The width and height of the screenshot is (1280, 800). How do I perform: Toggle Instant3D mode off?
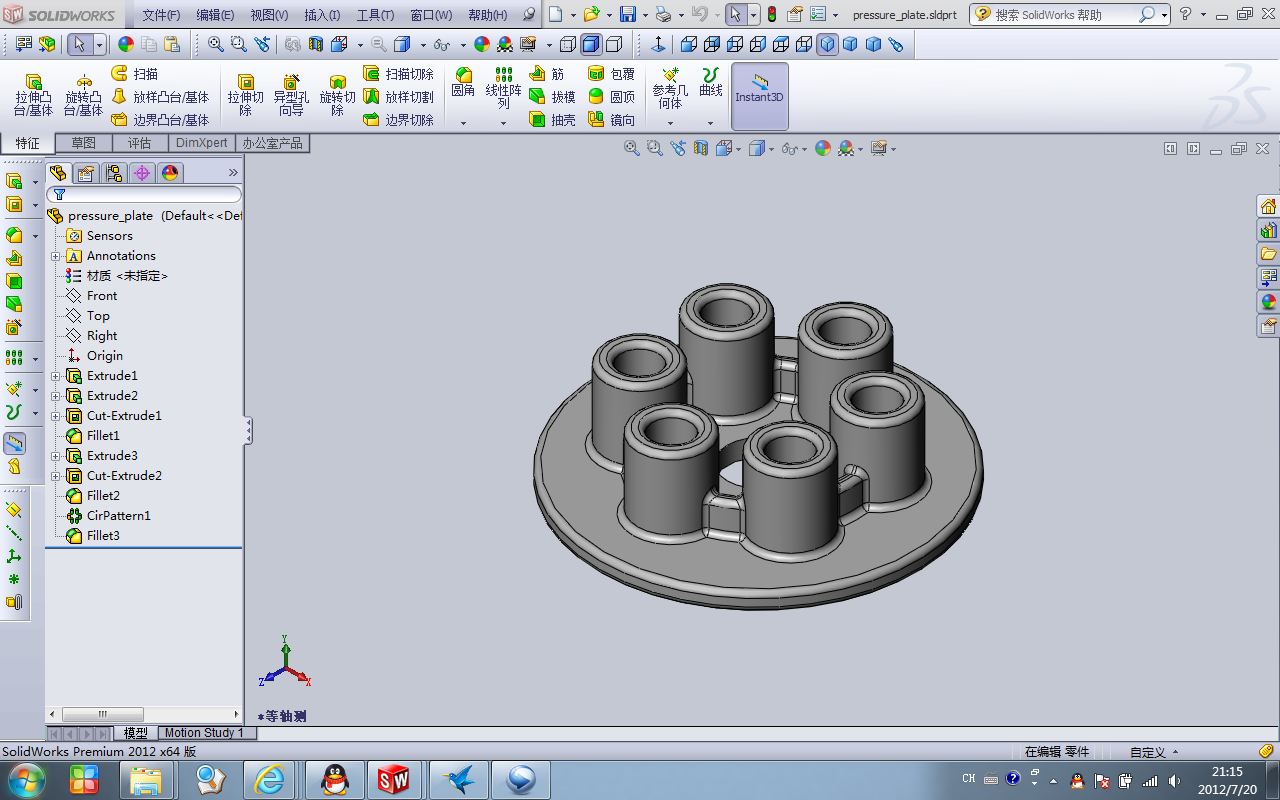[758, 95]
